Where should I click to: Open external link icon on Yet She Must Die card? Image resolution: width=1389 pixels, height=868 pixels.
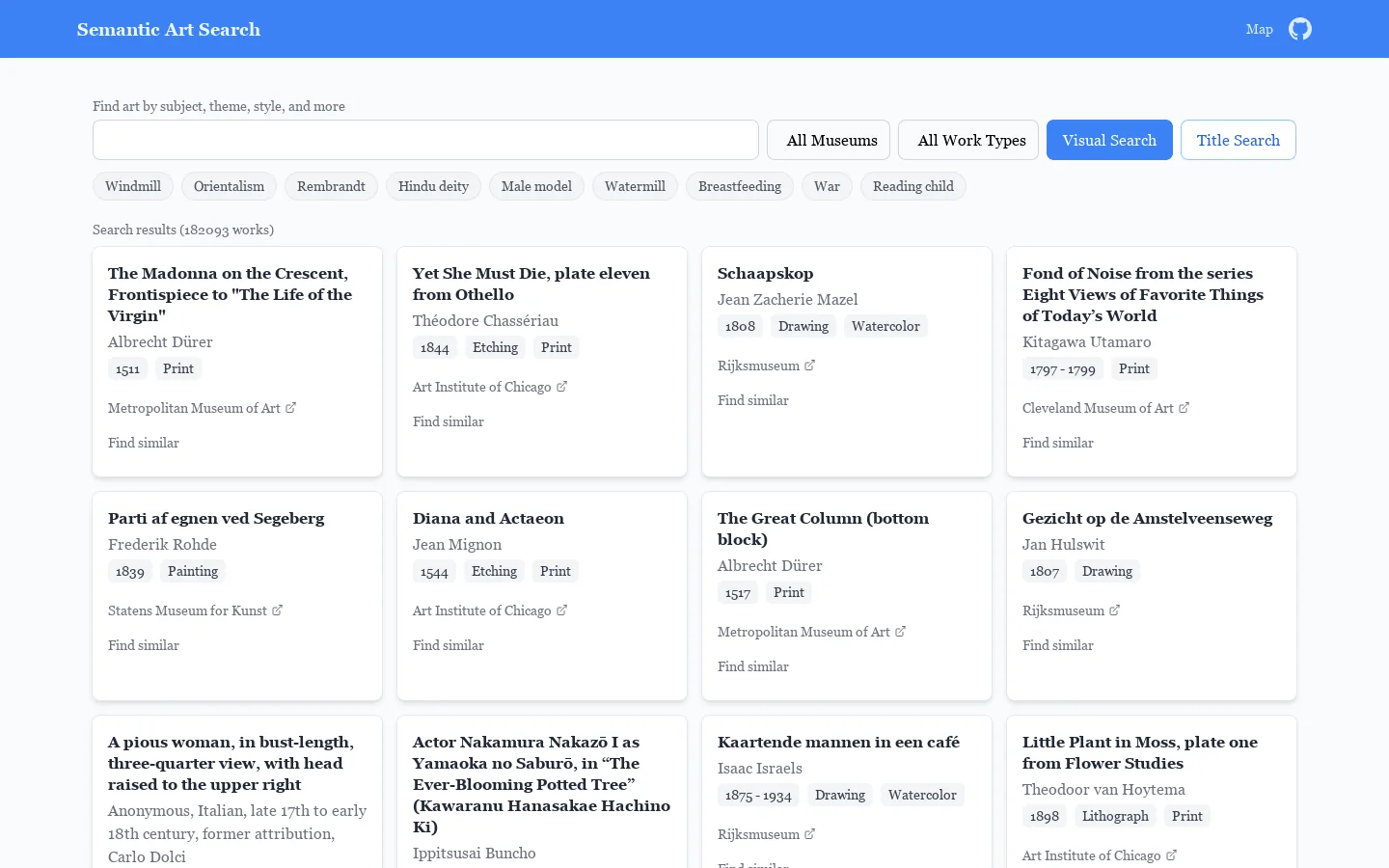(561, 387)
